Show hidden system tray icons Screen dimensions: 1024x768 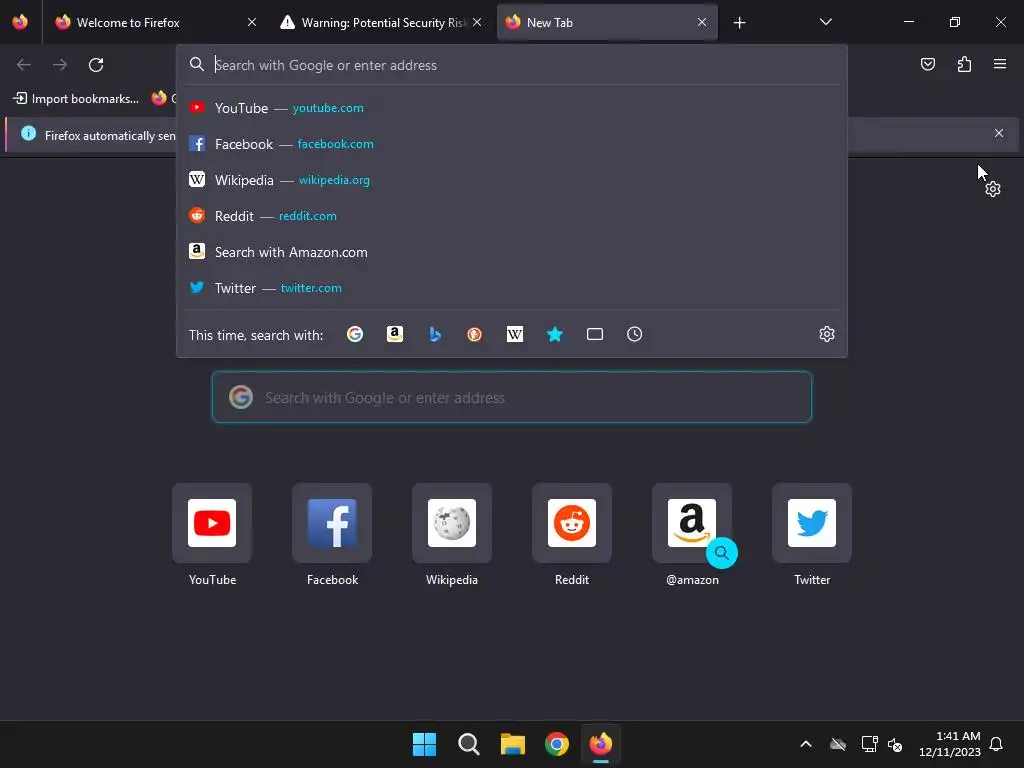click(x=806, y=744)
